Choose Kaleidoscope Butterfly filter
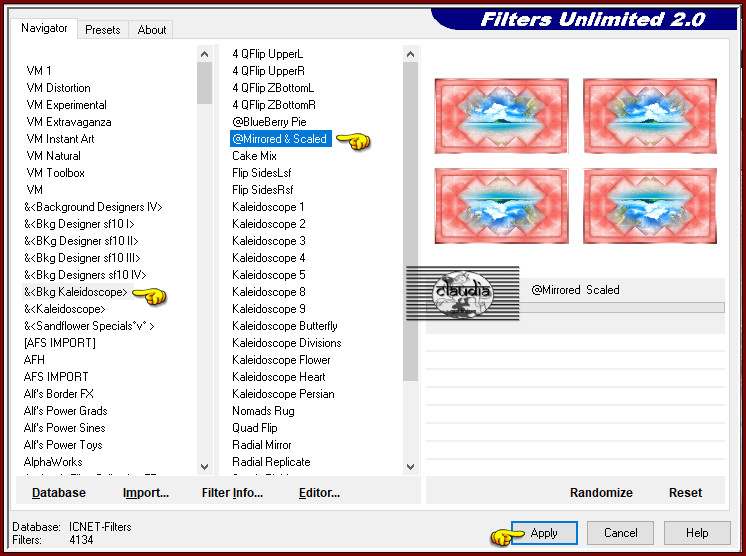This screenshot has width=746, height=556. [285, 326]
